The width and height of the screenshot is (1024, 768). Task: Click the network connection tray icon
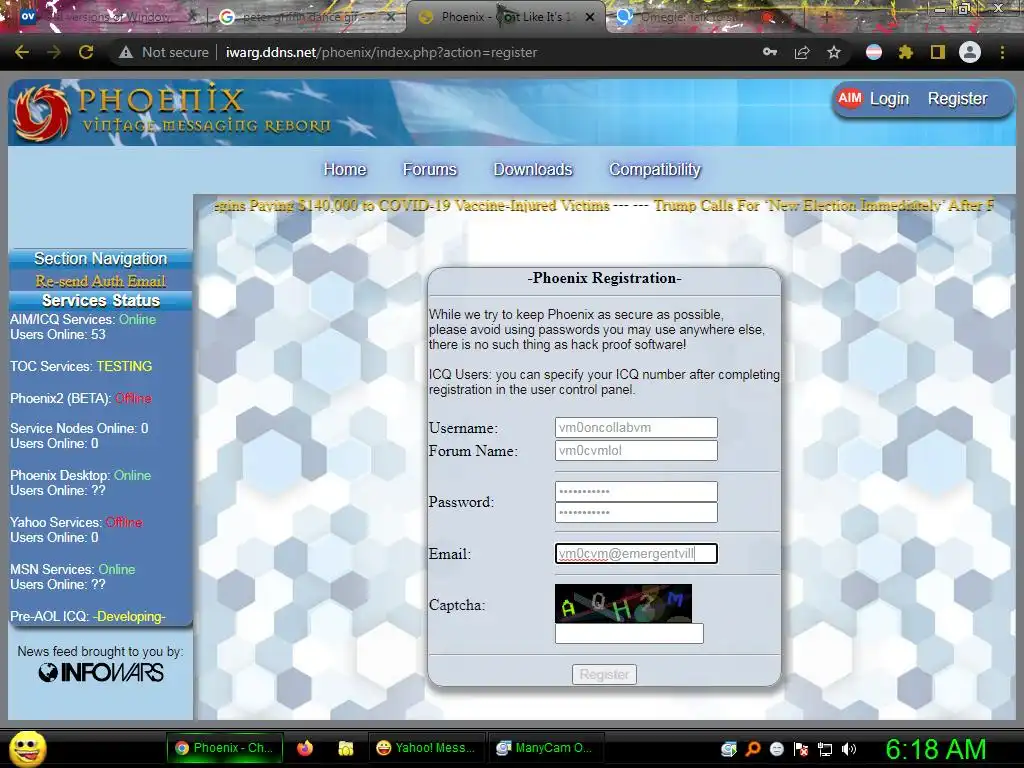[x=825, y=748]
